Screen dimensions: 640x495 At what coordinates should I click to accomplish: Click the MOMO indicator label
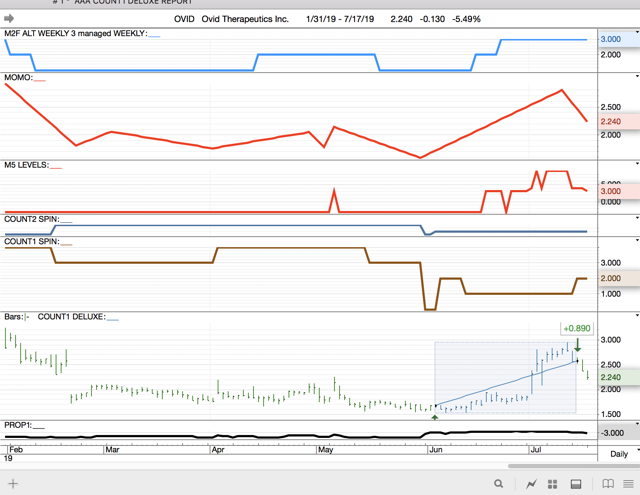click(x=18, y=77)
